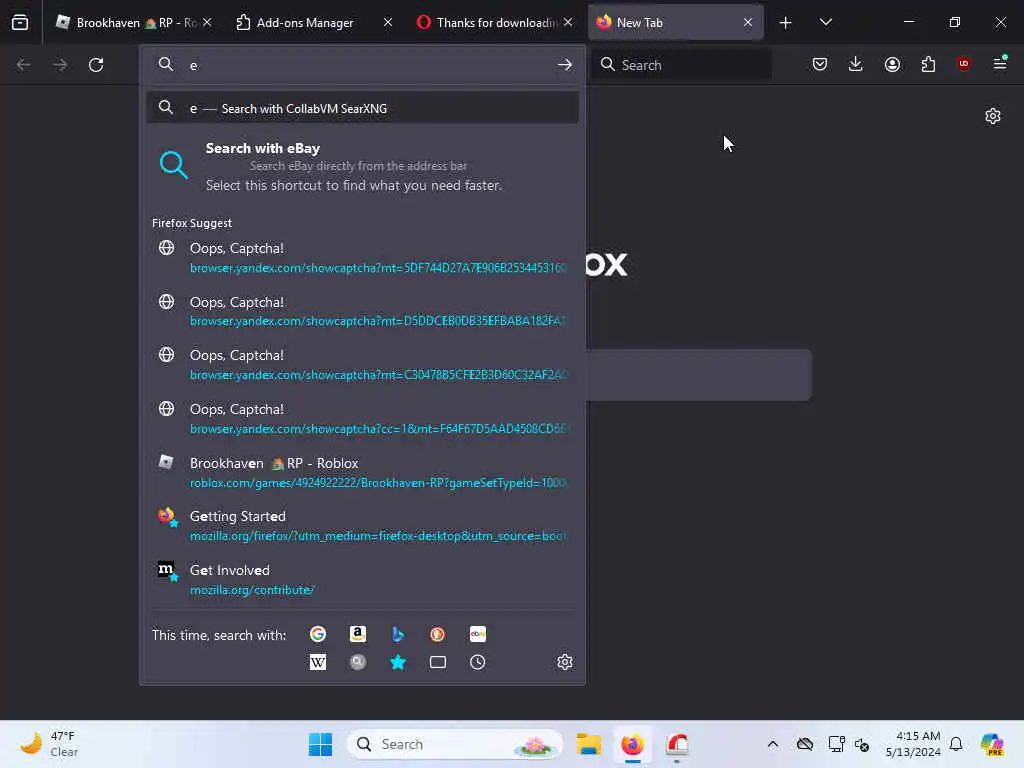
Task: Open Oops Captcha suggestion mt=D5DDCE
Action: click(362, 311)
